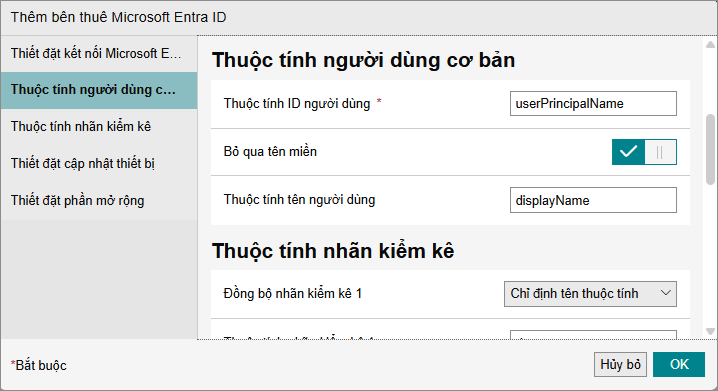Click the displayName input field
This screenshot has height=391, width=718.
point(593,200)
